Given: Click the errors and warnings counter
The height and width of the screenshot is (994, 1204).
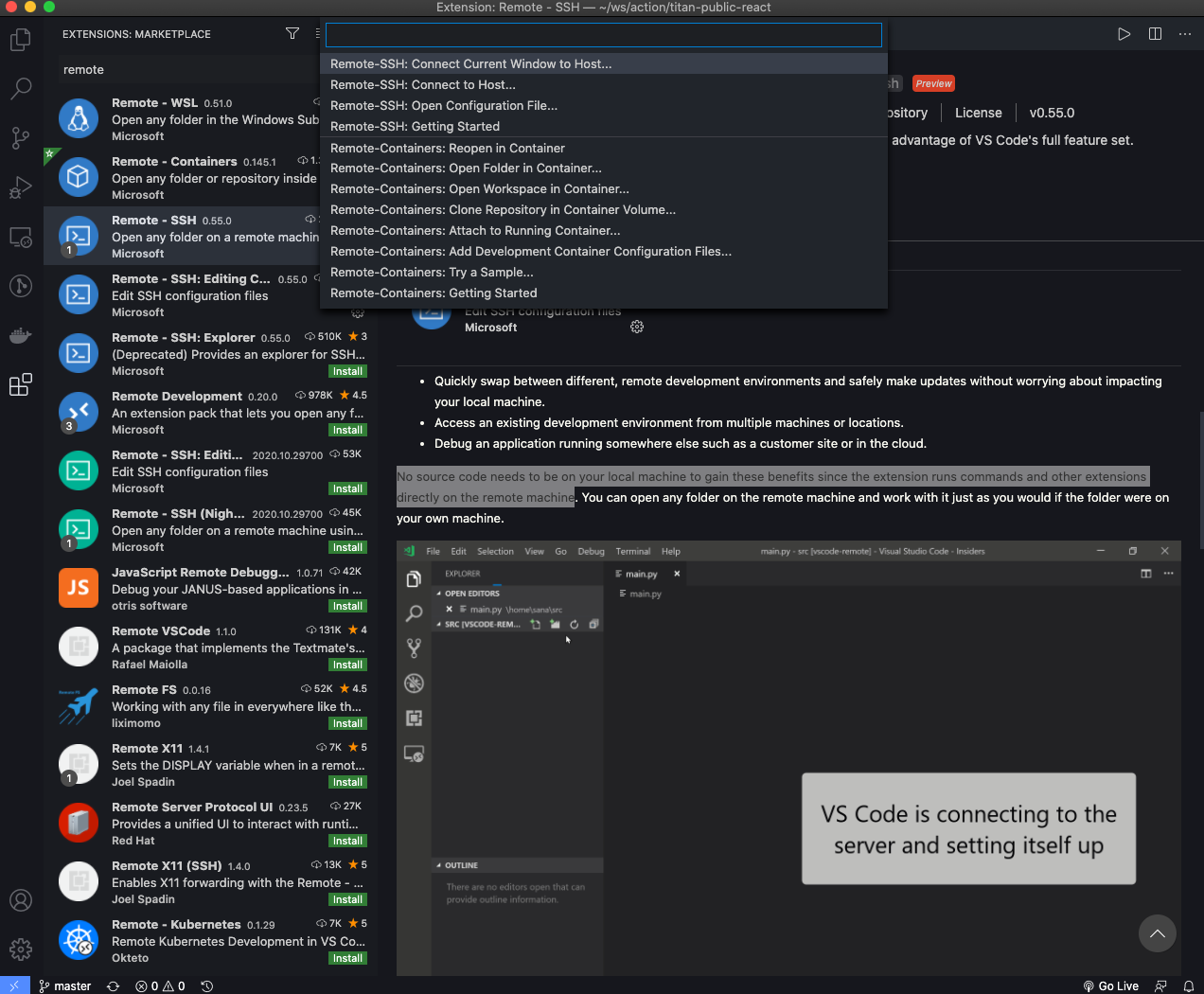Looking at the screenshot, I should point(160,985).
